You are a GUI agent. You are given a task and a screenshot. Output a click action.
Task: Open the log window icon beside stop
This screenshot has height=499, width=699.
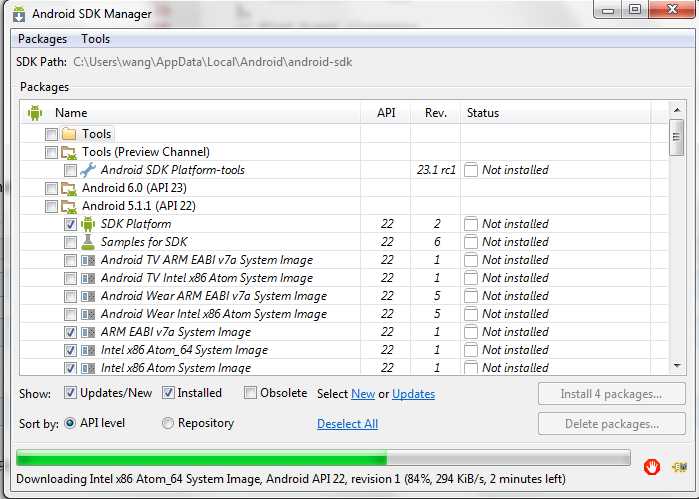tap(679, 467)
